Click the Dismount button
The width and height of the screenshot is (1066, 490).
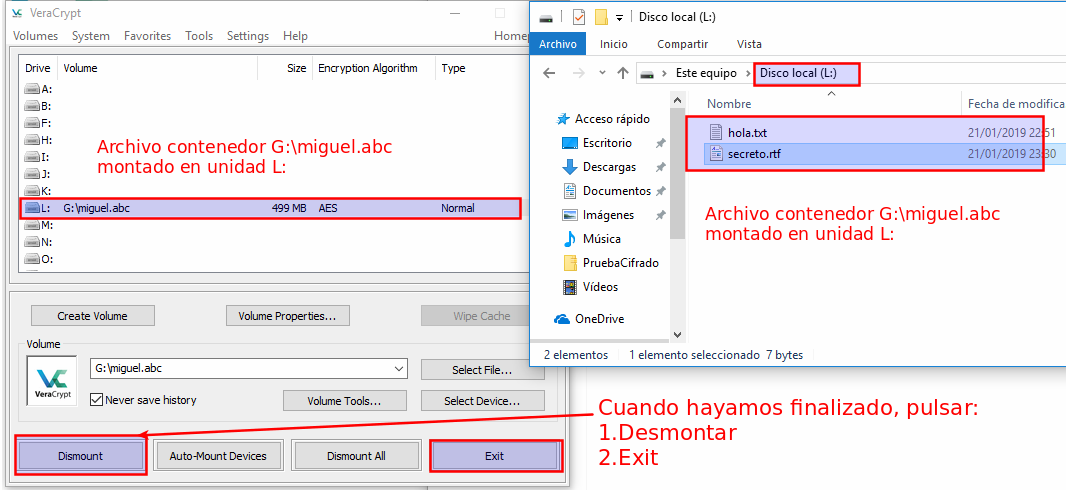click(x=80, y=456)
